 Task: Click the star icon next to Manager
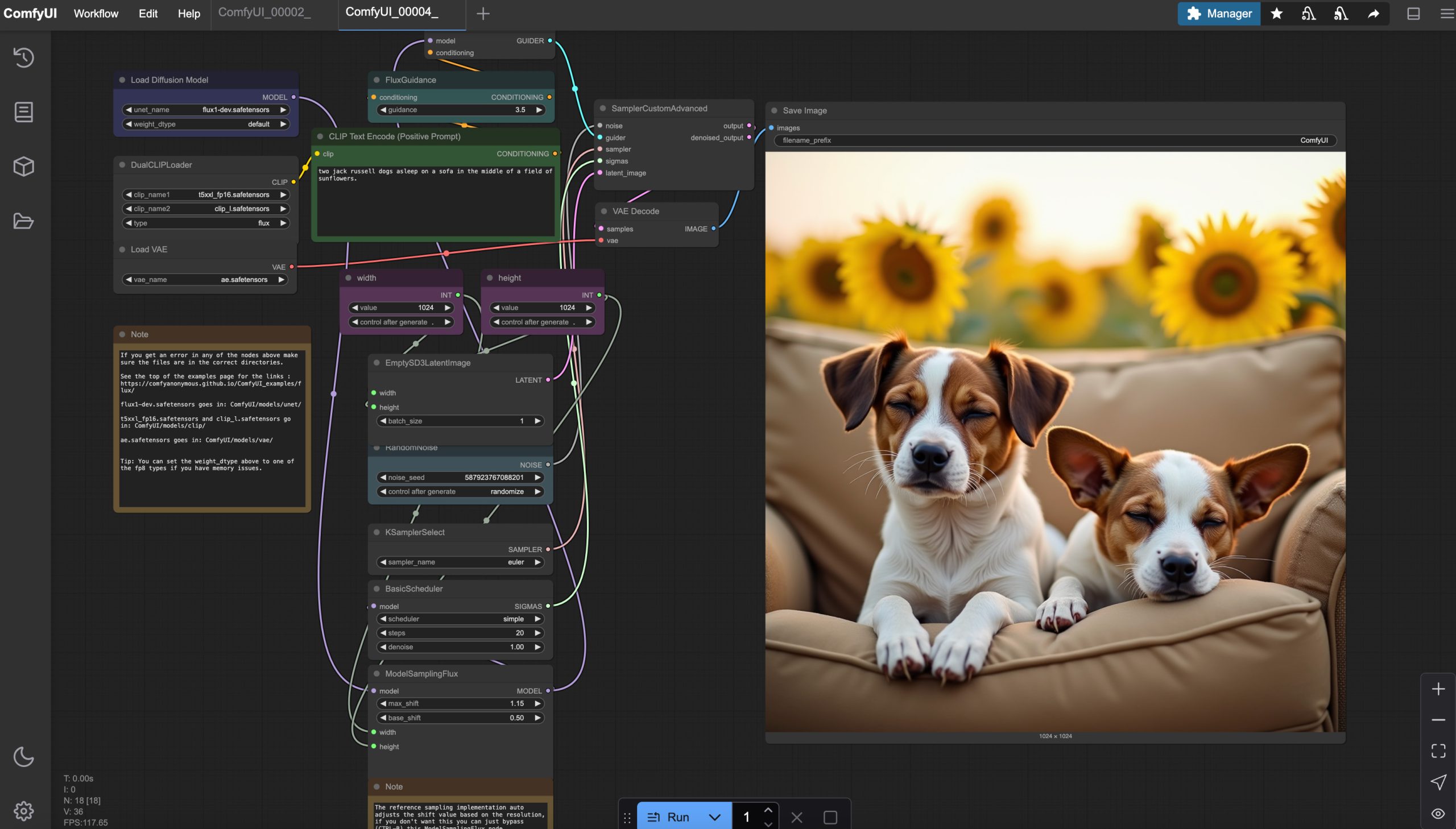[1276, 14]
